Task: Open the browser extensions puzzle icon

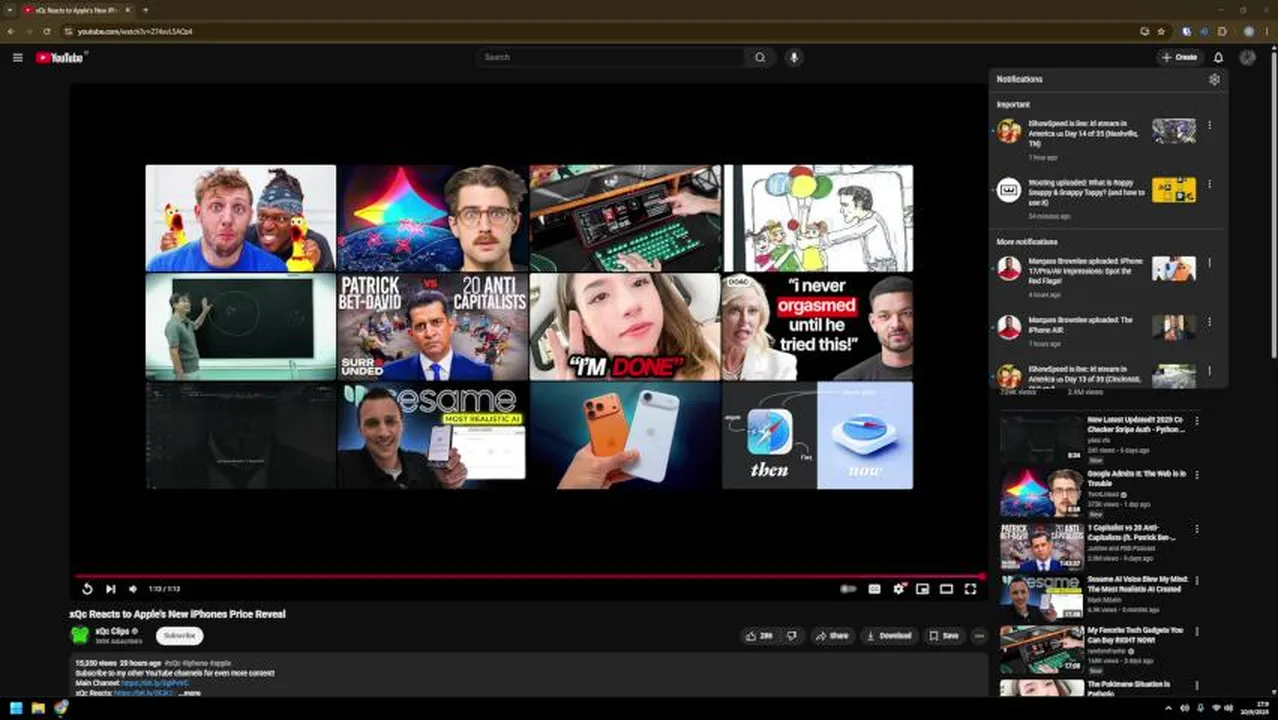Action: point(1221,31)
